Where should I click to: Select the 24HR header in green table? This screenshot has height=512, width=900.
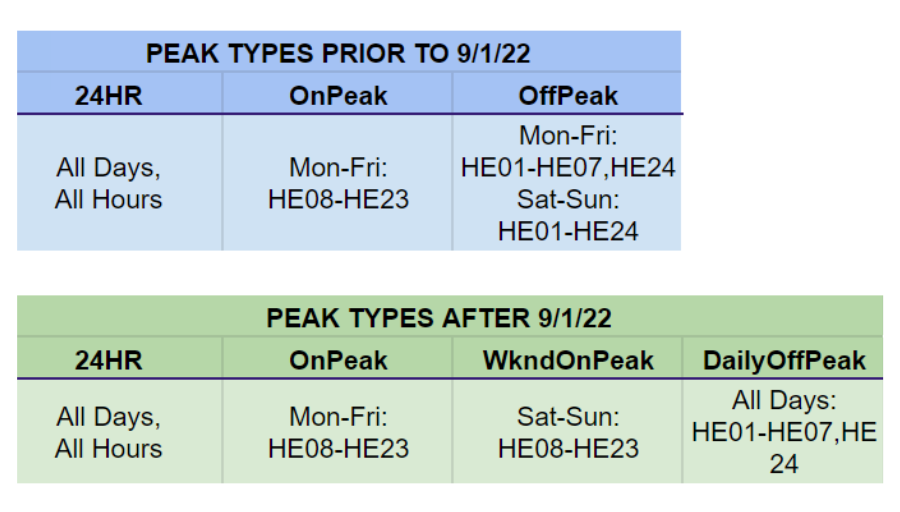point(108,360)
